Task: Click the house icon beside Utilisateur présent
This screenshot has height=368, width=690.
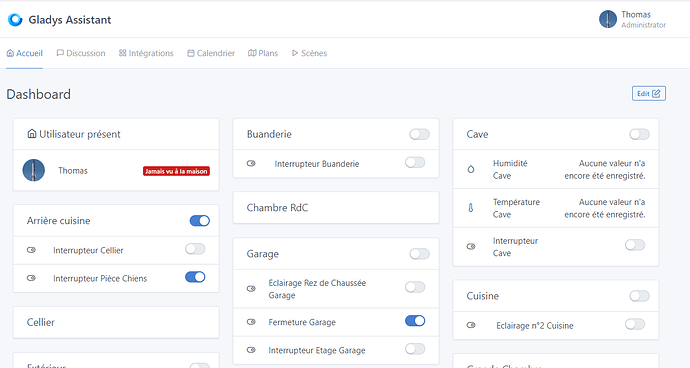Action: [x=32, y=133]
